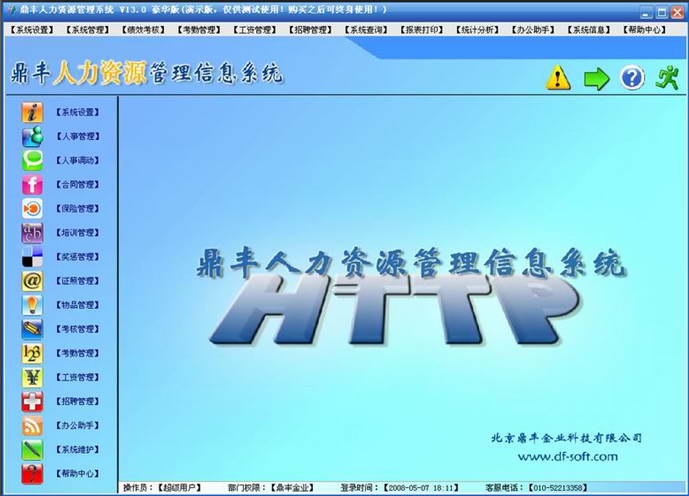Screen dimensions: 689x496
Task: Click the yellow warning triangle icon
Action: click(558, 78)
